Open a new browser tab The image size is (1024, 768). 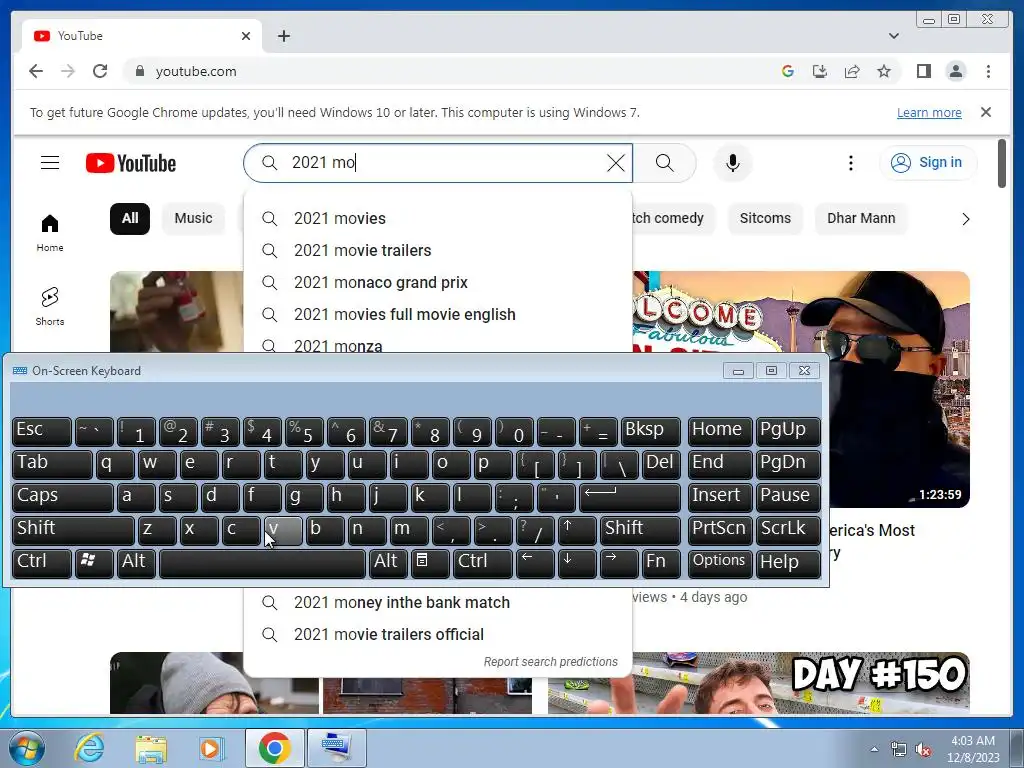[283, 36]
